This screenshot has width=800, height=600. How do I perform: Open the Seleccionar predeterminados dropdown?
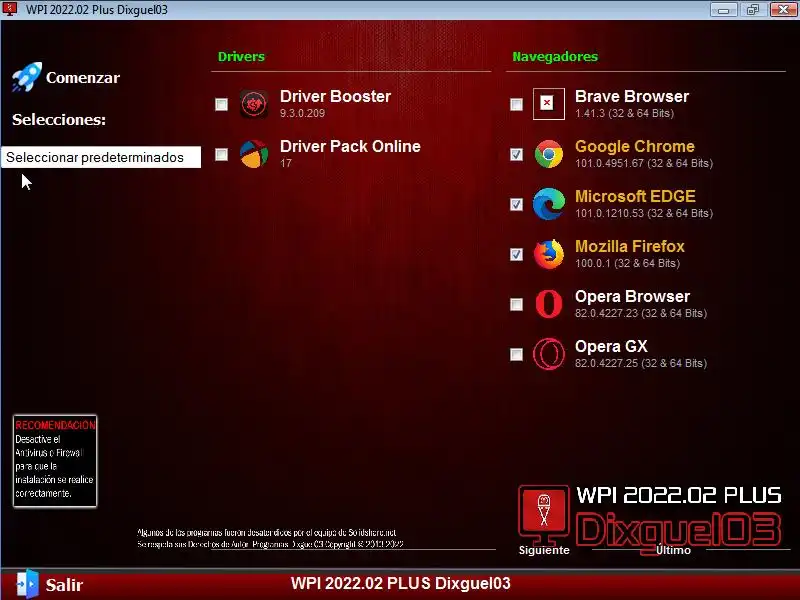click(x=101, y=157)
